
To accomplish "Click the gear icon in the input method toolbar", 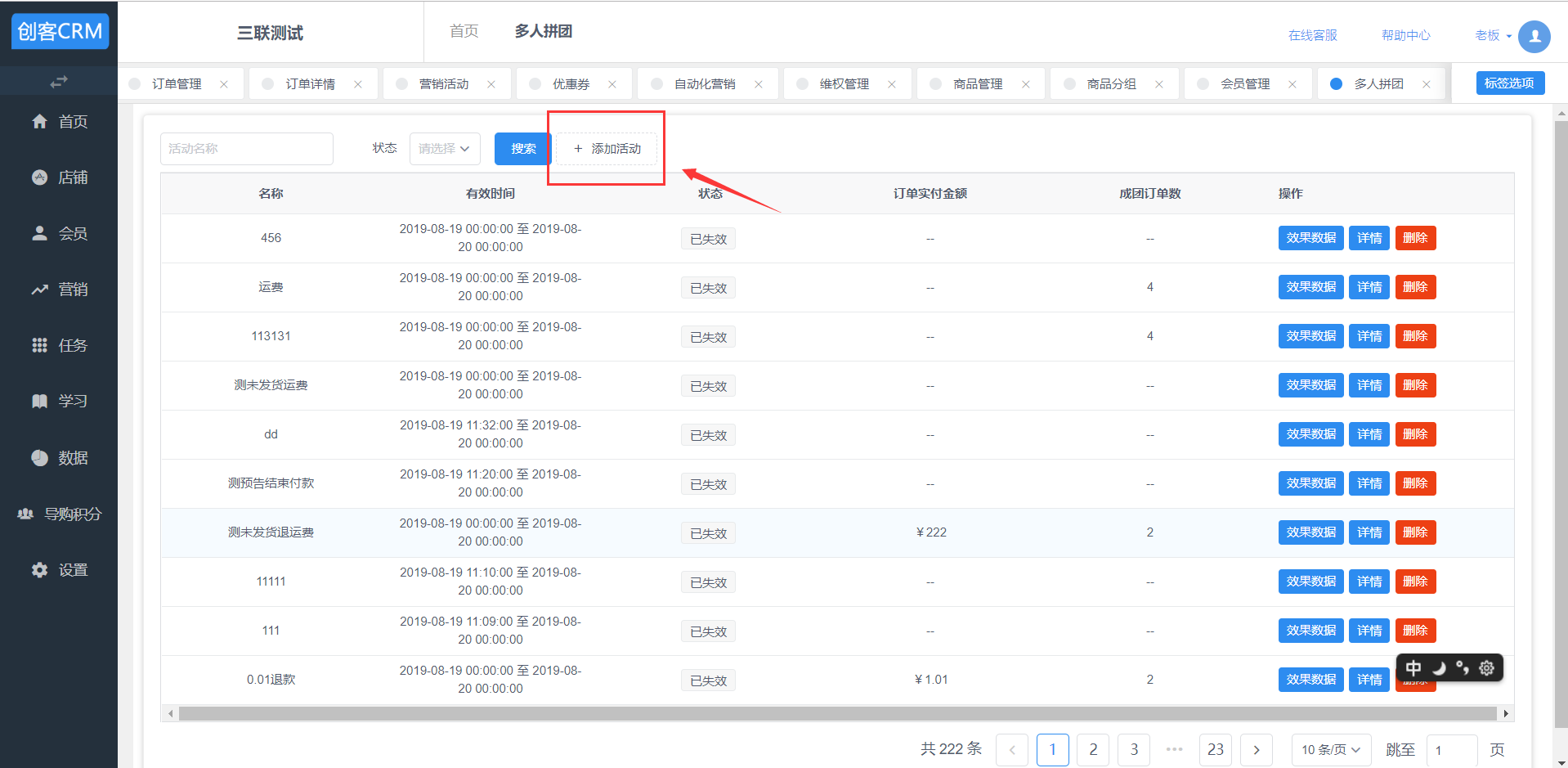I will point(1487,668).
